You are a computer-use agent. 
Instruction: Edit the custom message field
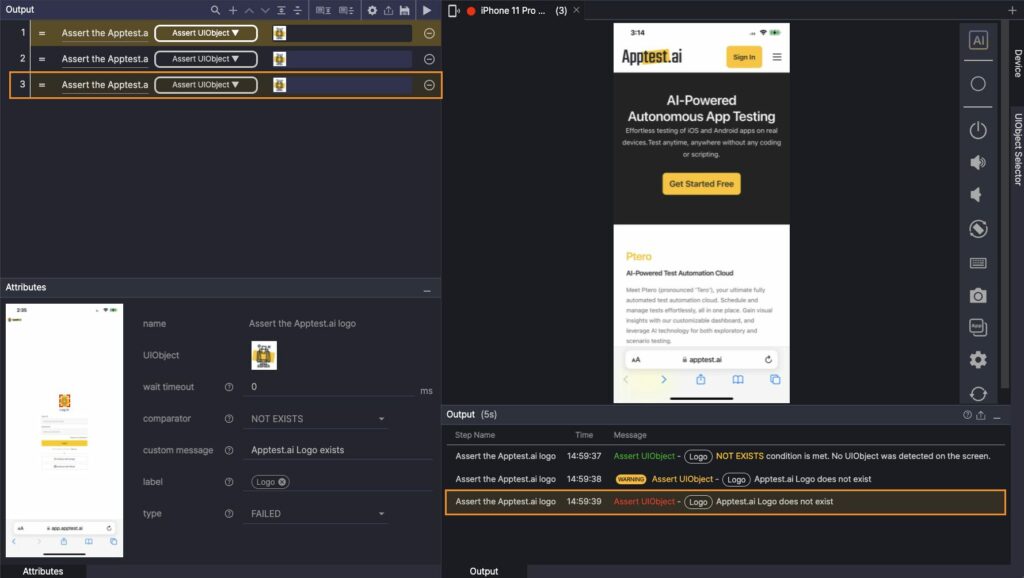(x=338, y=450)
